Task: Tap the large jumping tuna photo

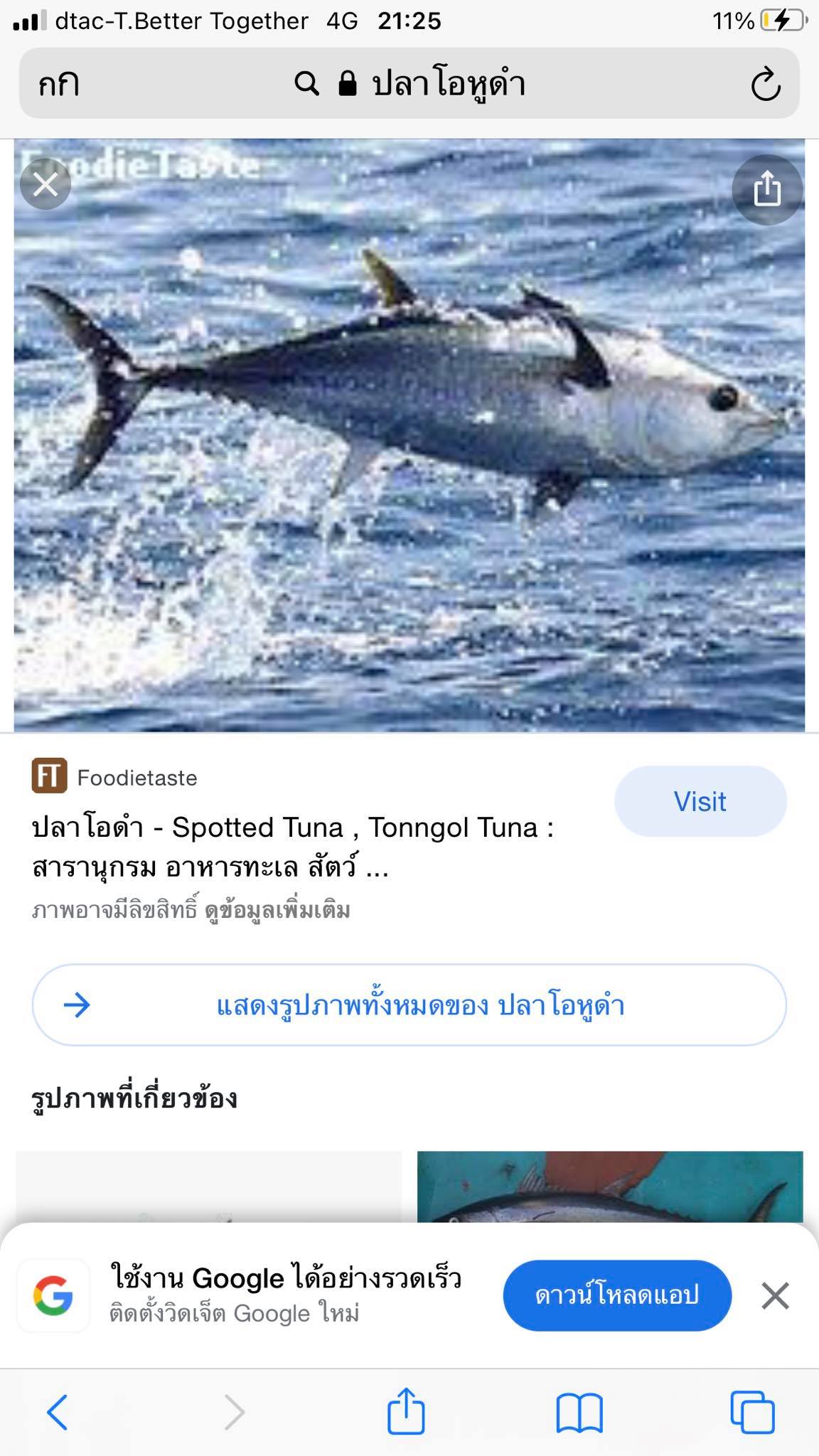Action: point(409,435)
